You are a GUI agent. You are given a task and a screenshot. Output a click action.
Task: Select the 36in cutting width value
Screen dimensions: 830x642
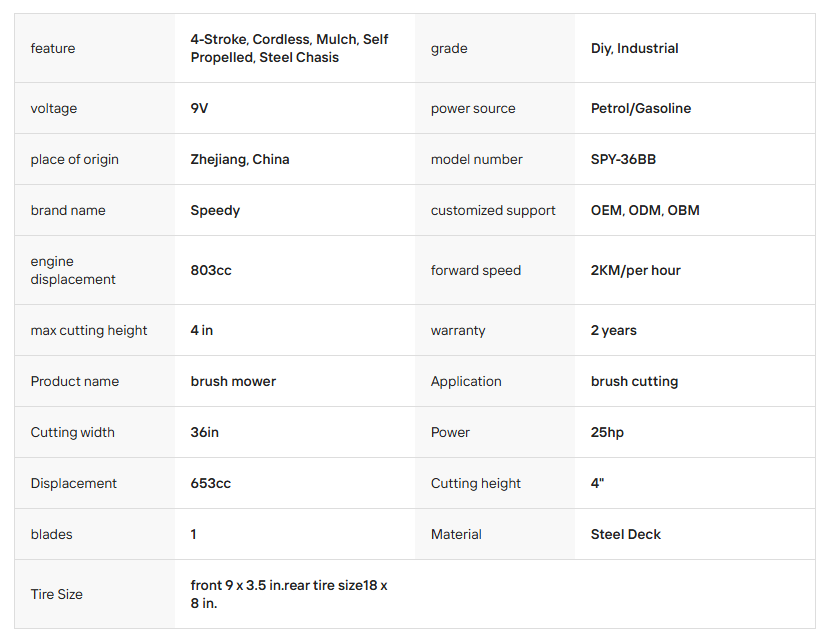coord(204,432)
